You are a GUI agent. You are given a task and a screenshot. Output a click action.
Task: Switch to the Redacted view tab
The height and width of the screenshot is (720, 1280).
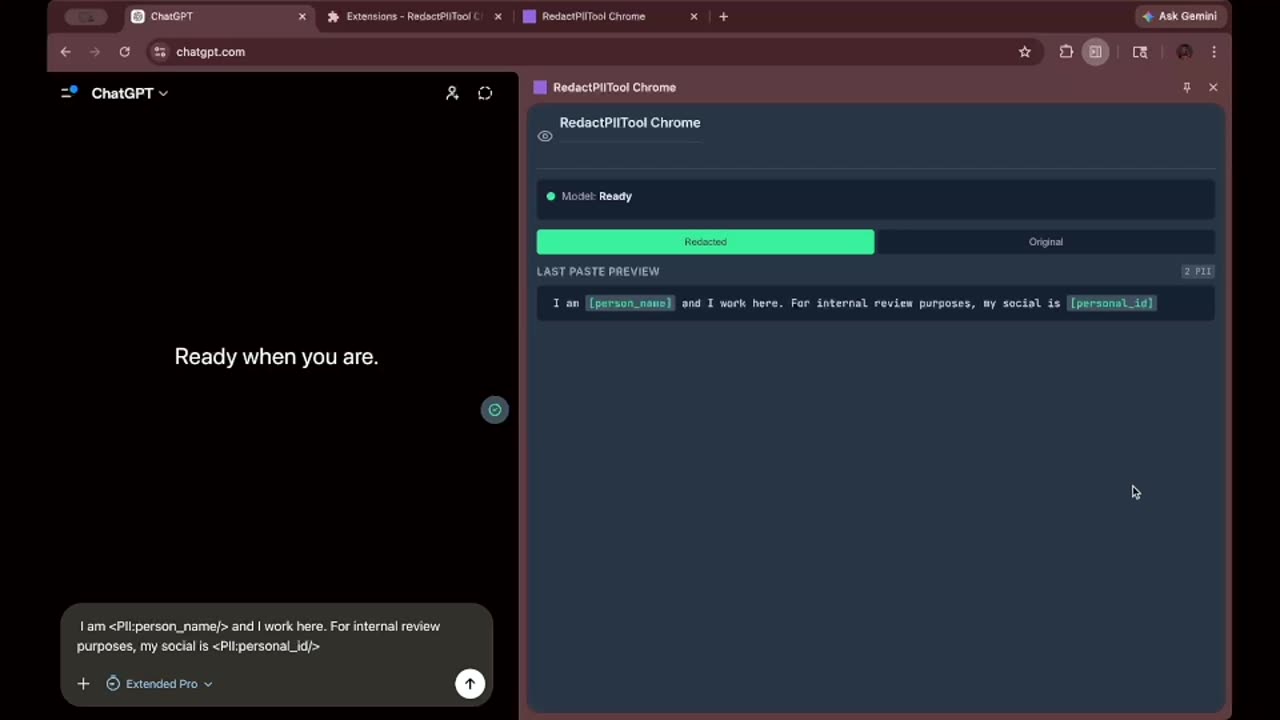[x=705, y=242]
